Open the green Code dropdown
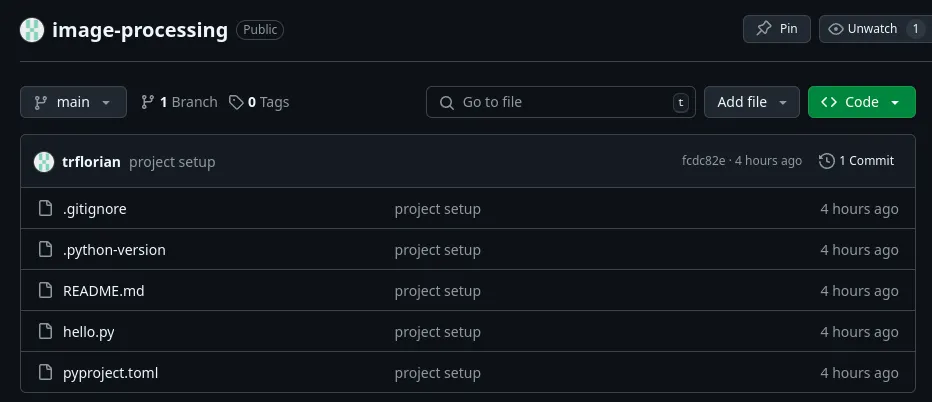The width and height of the screenshot is (932, 402). coord(861,102)
